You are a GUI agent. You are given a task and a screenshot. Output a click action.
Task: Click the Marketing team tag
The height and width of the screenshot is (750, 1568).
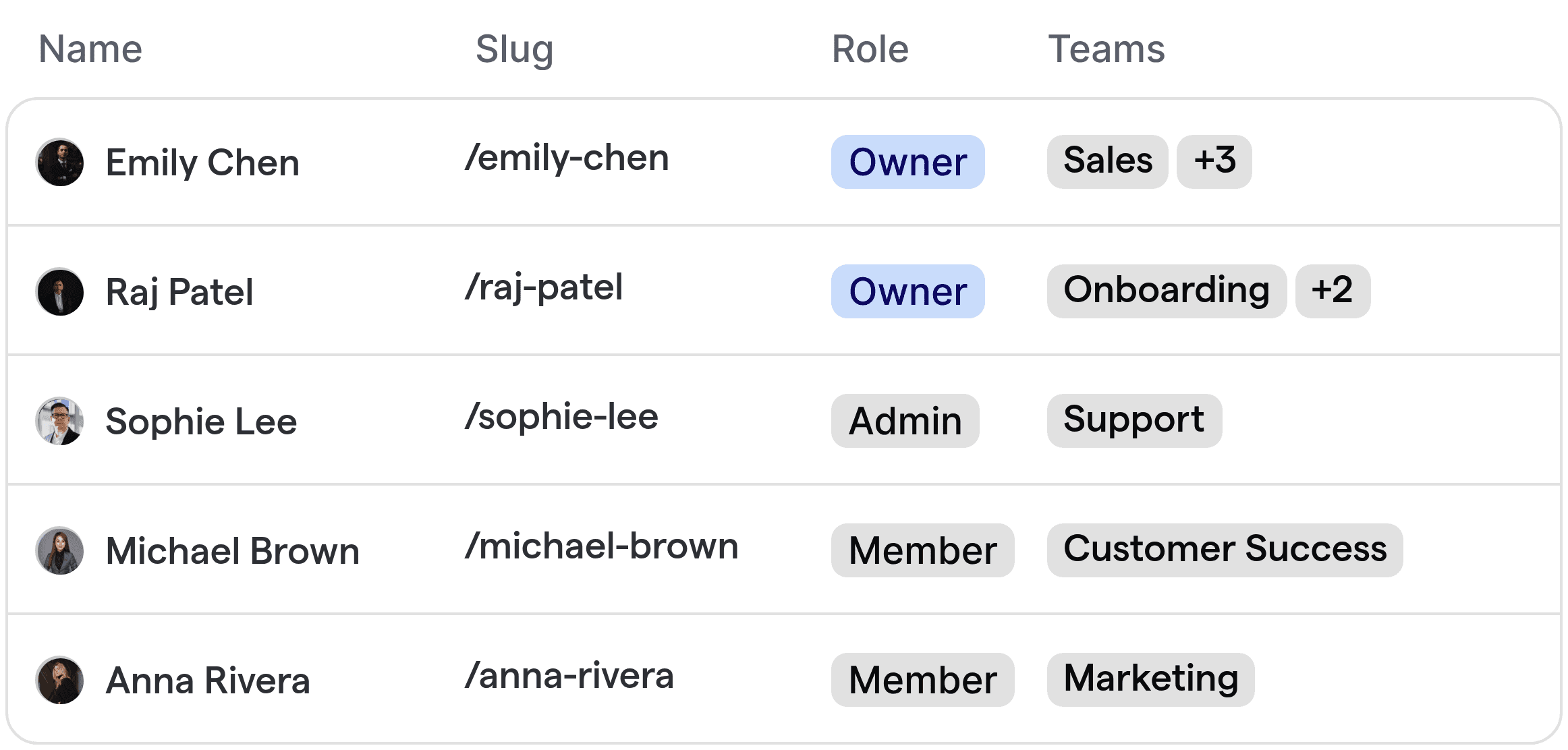tap(1150, 679)
